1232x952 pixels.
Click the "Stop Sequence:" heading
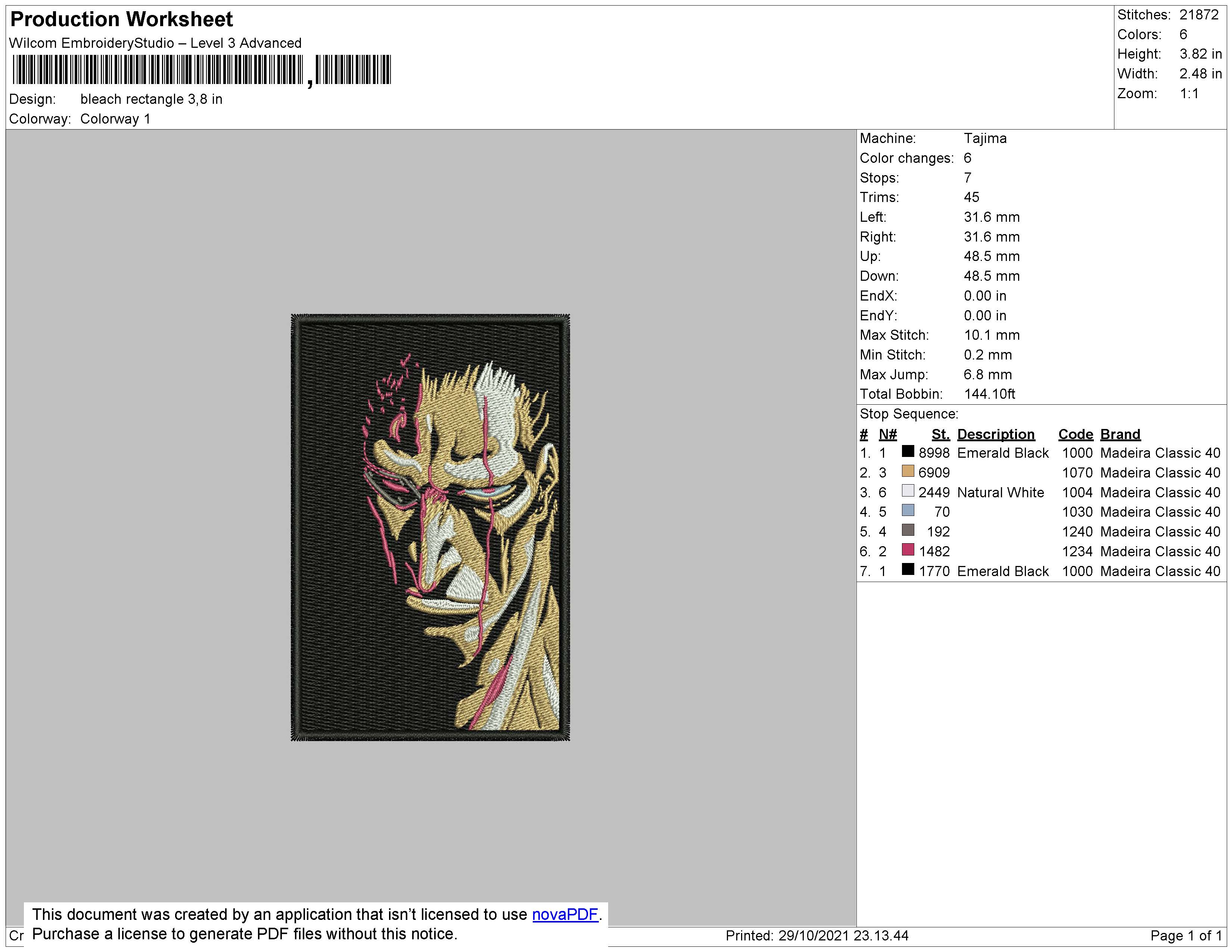[x=909, y=414]
